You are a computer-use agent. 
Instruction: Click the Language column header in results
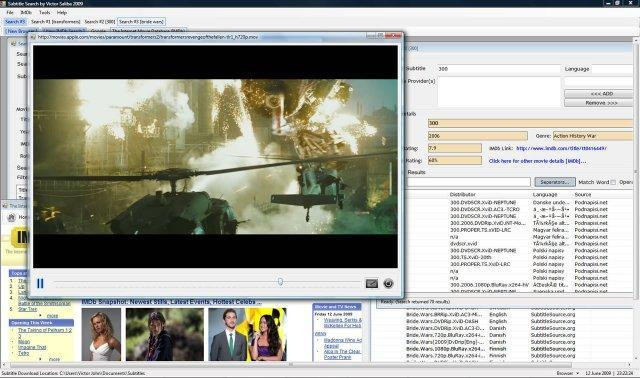(545, 195)
